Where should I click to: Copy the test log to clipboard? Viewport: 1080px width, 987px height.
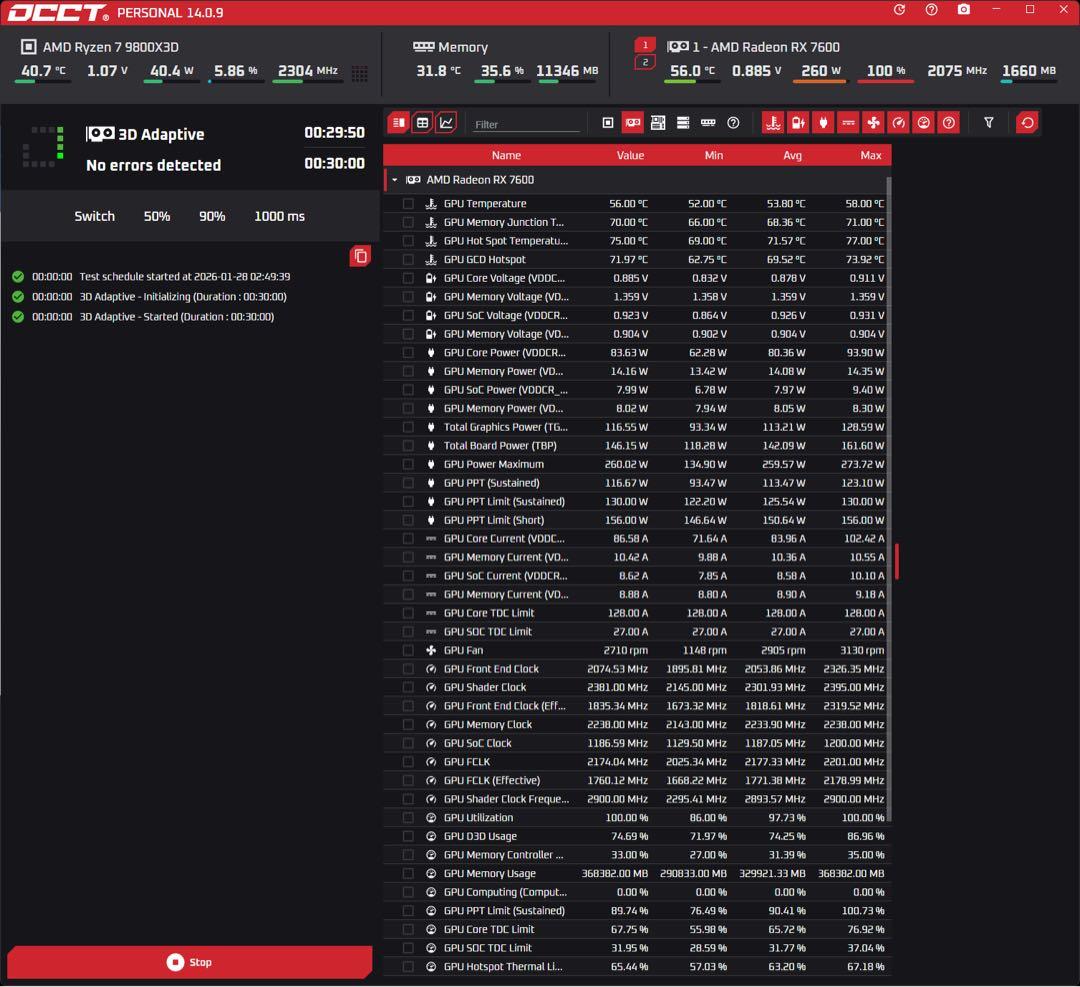click(x=360, y=256)
